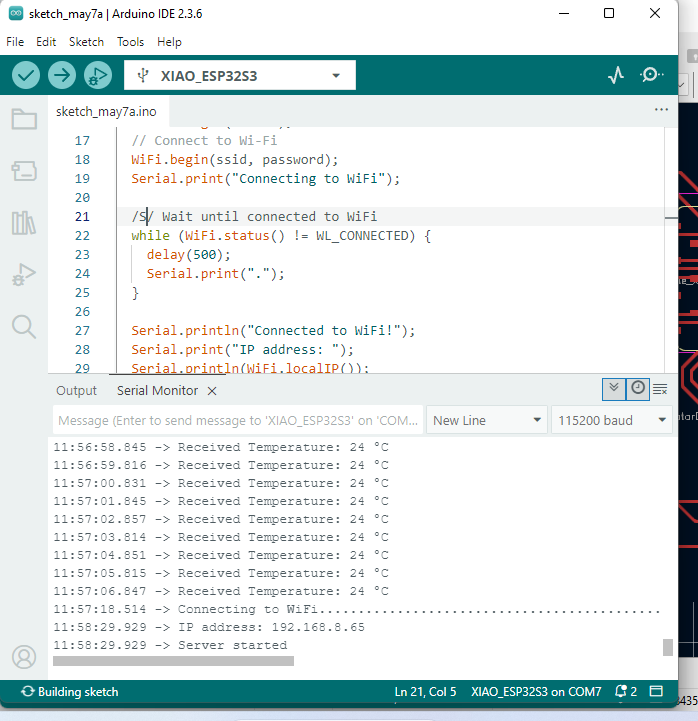The width and height of the screenshot is (698, 721).
Task: Open the Edit menu
Action: [x=46, y=42]
